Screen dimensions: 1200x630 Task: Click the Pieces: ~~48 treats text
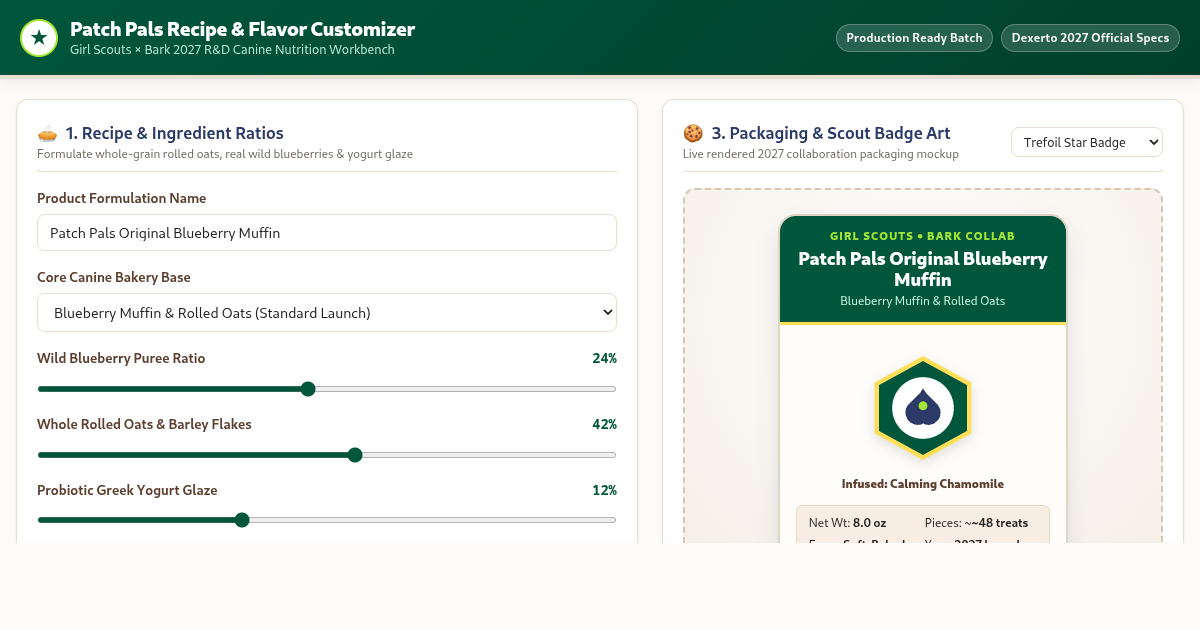(976, 523)
